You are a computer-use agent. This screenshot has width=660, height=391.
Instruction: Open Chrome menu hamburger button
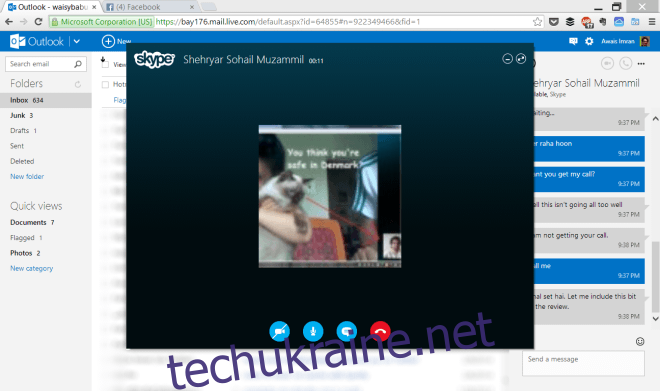tap(652, 22)
